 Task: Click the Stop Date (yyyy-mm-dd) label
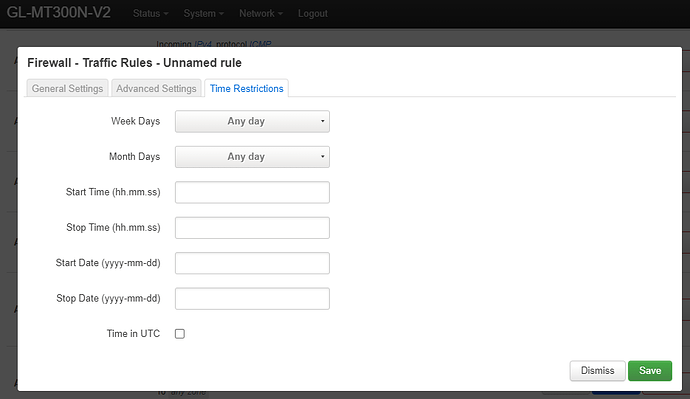pyautogui.click(x=108, y=299)
